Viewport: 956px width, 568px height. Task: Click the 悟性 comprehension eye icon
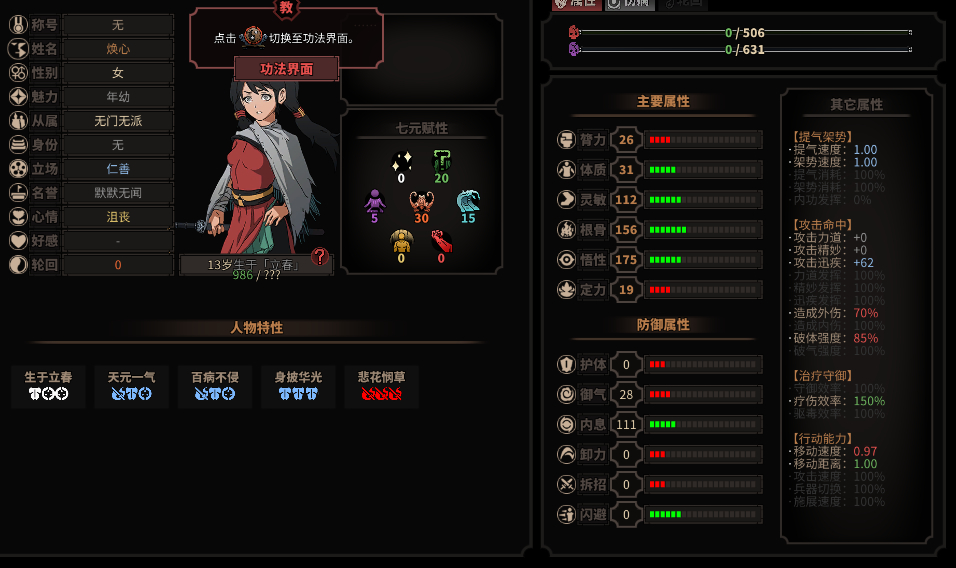[x=566, y=260]
